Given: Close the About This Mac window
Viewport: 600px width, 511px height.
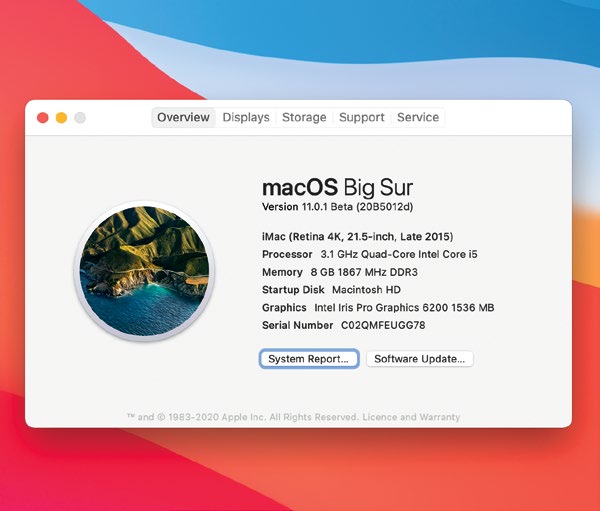Looking at the screenshot, I should pyautogui.click(x=43, y=118).
